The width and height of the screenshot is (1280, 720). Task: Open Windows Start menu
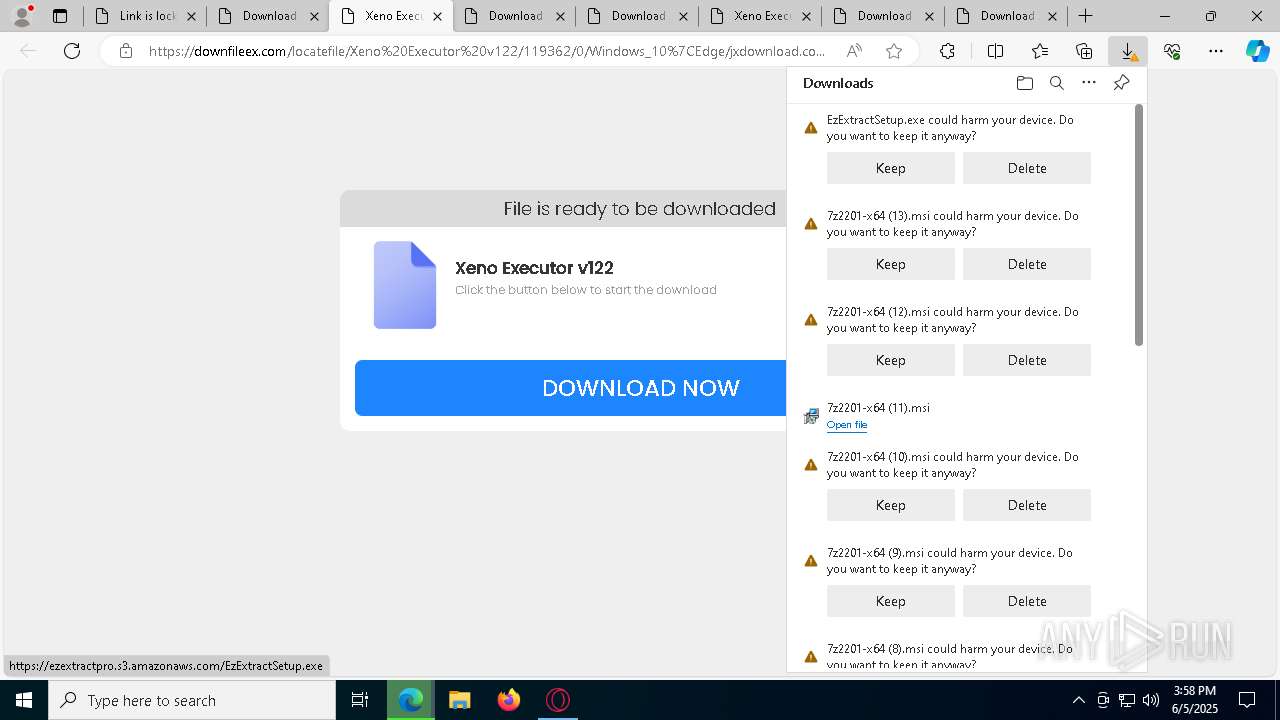[24, 700]
